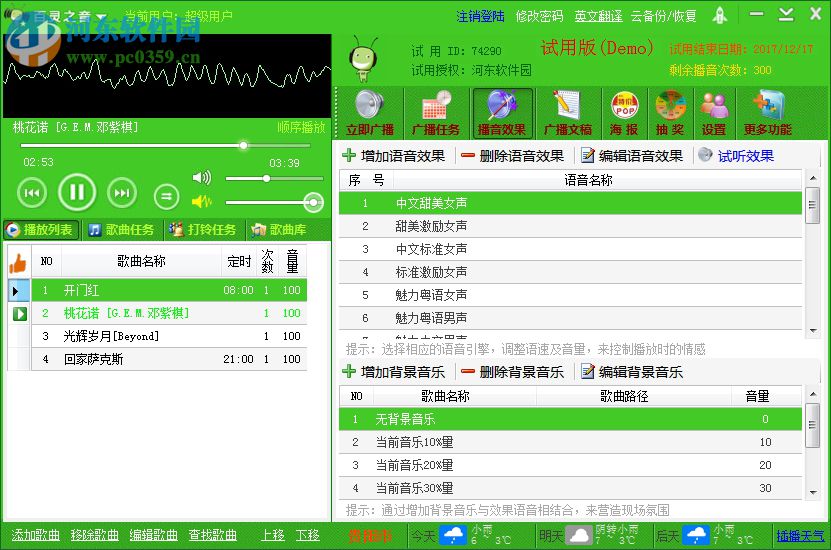Viewport: 831px width, 550px height.
Task: Select voice 魅力粤语男声
Action: click(570, 318)
